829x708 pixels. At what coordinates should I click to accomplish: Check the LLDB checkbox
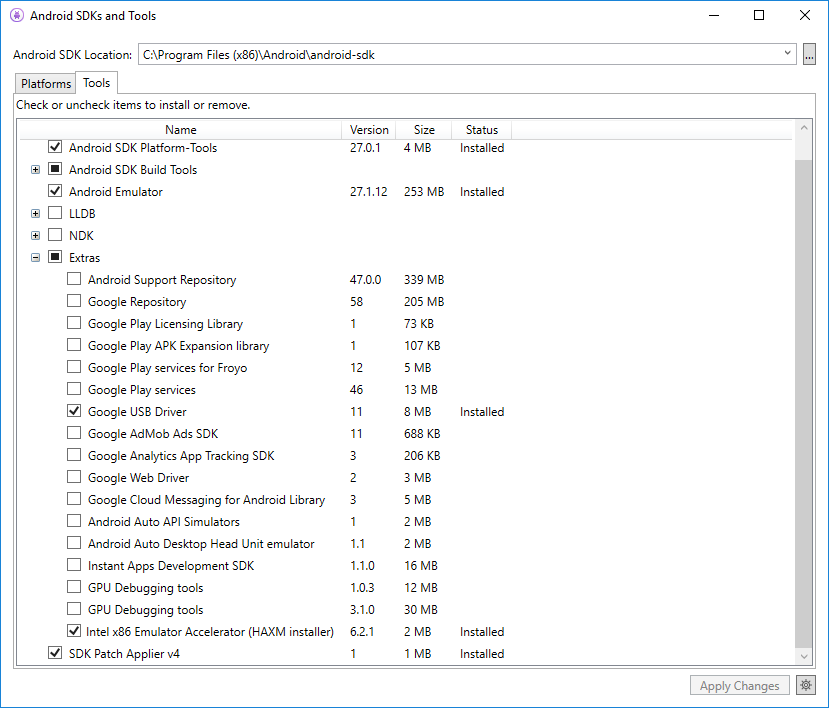55,213
